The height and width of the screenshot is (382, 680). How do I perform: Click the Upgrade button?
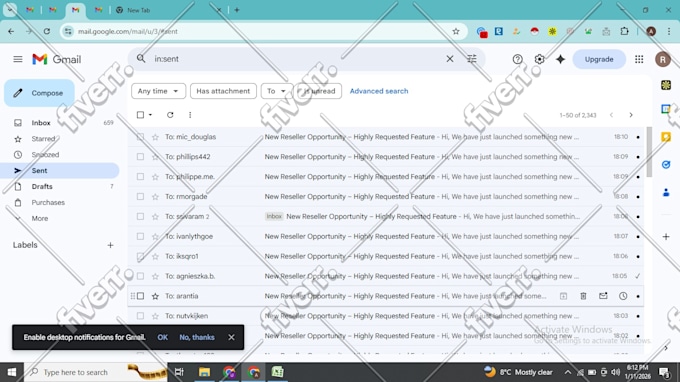click(x=599, y=59)
